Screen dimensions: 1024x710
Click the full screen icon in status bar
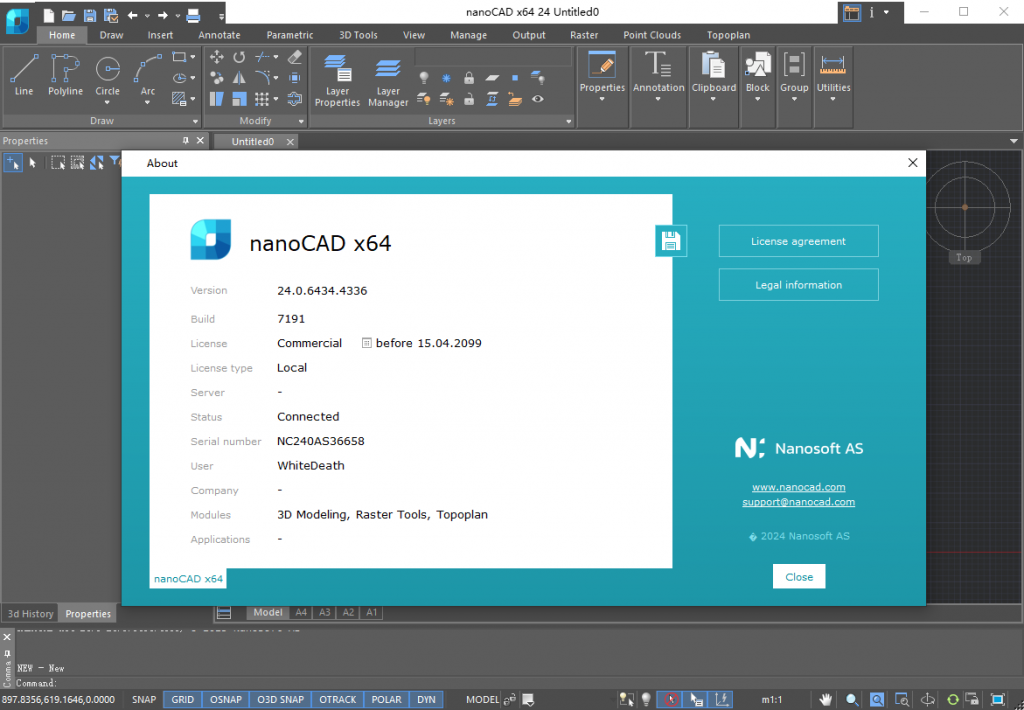point(997,700)
